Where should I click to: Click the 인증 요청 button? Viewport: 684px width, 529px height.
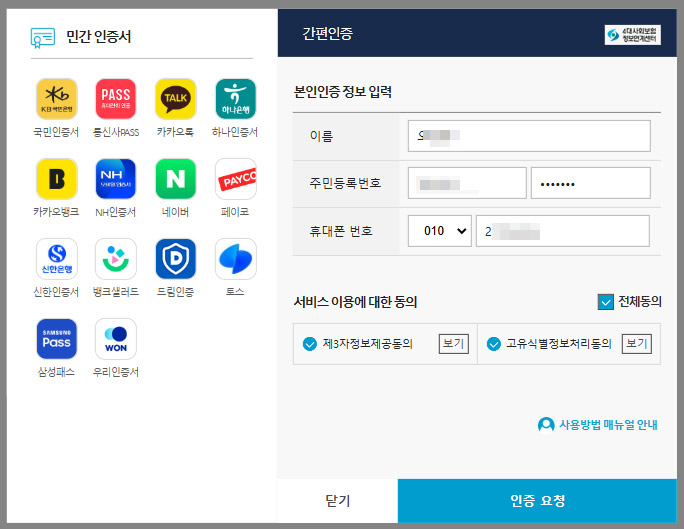pos(537,501)
